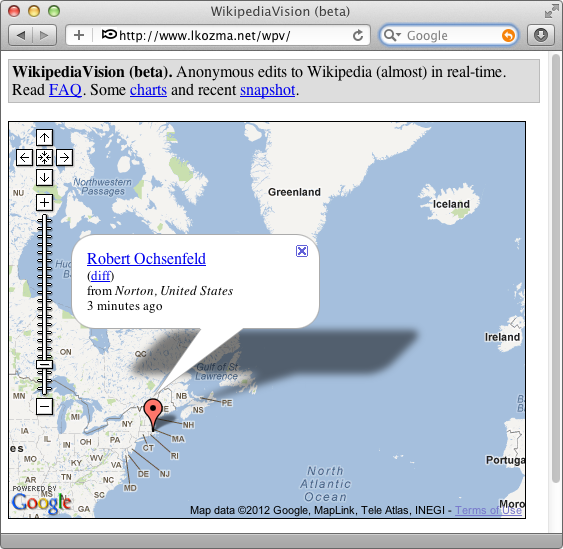Pan the map down
This screenshot has height=549, width=563.
click(45, 177)
